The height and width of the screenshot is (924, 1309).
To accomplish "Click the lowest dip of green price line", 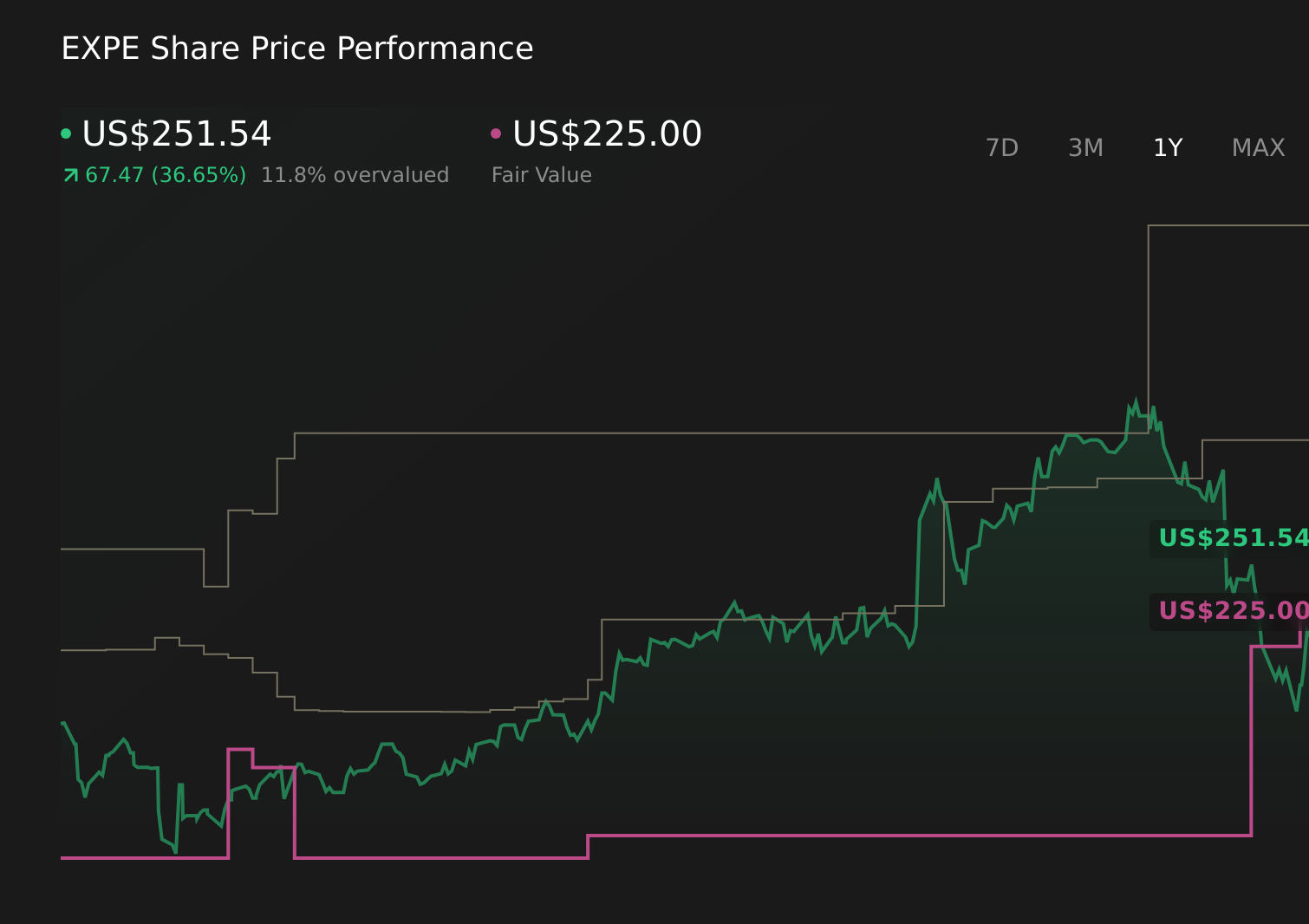I will (x=175, y=851).
